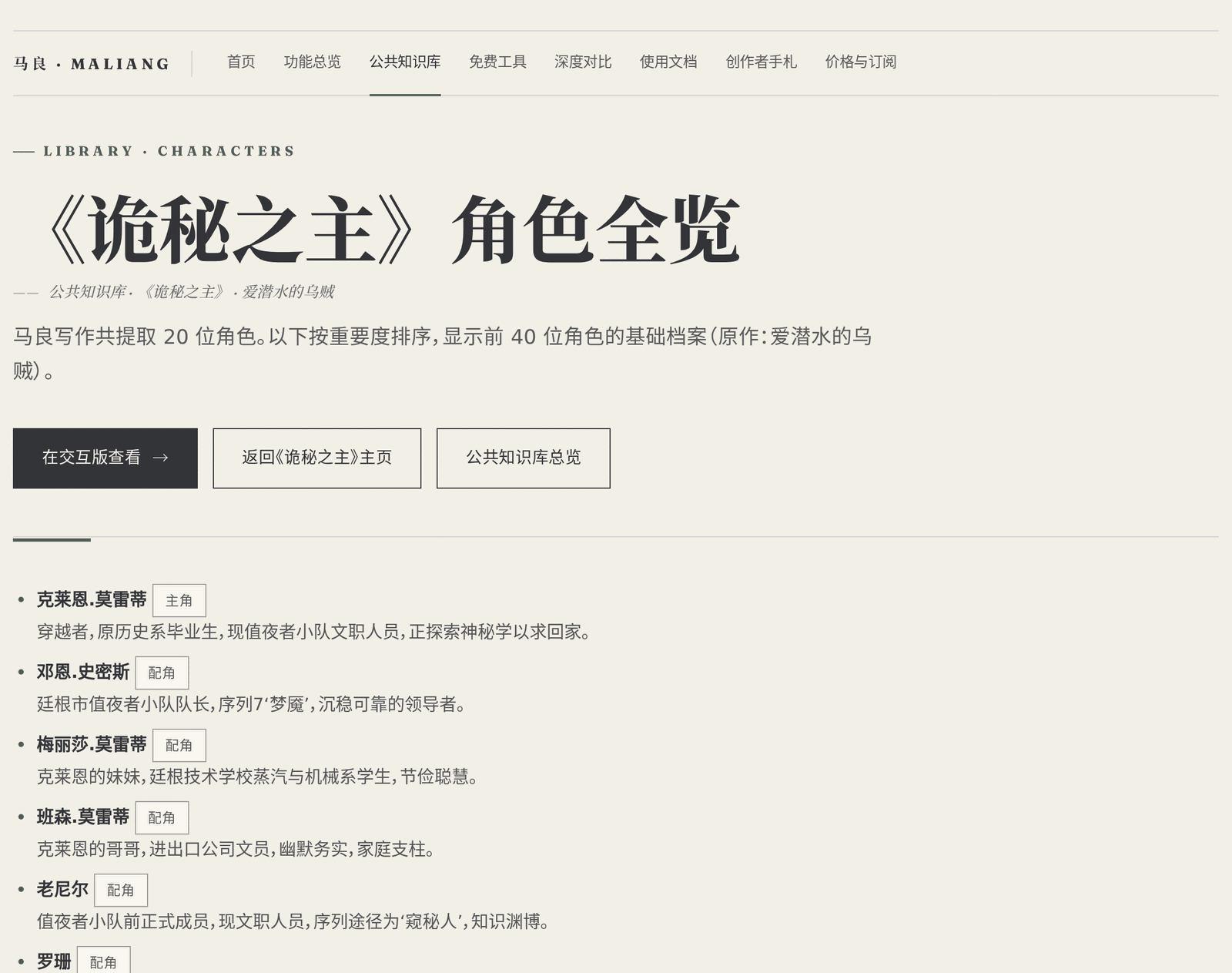Click description 廷根市值夜者小队队长
Image resolution: width=1232 pixels, height=973 pixels.
click(x=251, y=704)
